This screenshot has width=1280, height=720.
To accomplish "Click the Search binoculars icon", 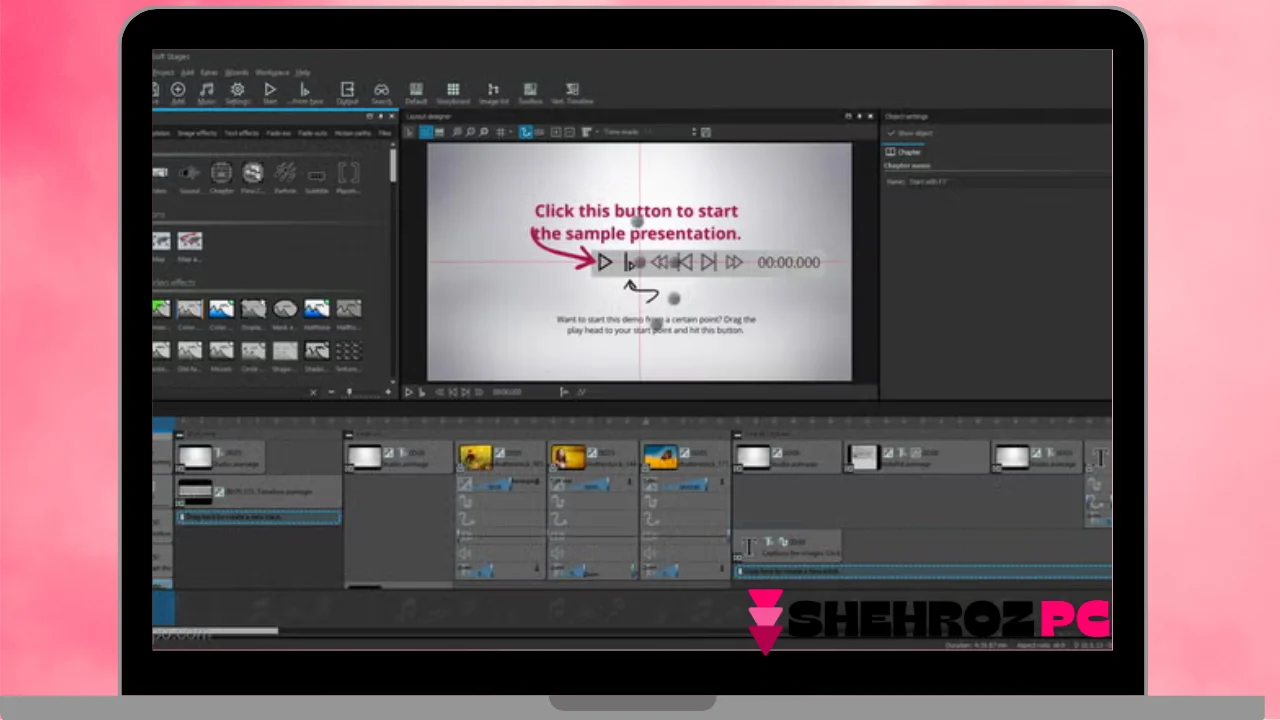I will click(381, 90).
